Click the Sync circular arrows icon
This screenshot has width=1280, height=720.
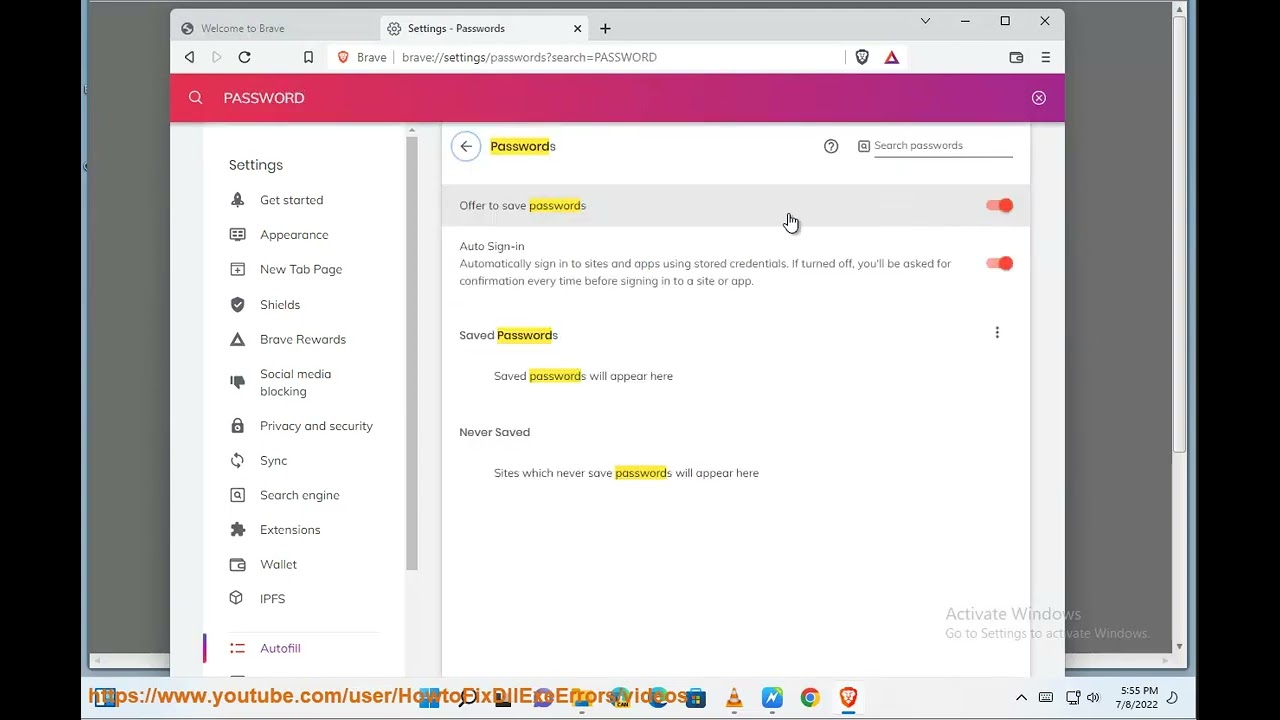[237, 461]
